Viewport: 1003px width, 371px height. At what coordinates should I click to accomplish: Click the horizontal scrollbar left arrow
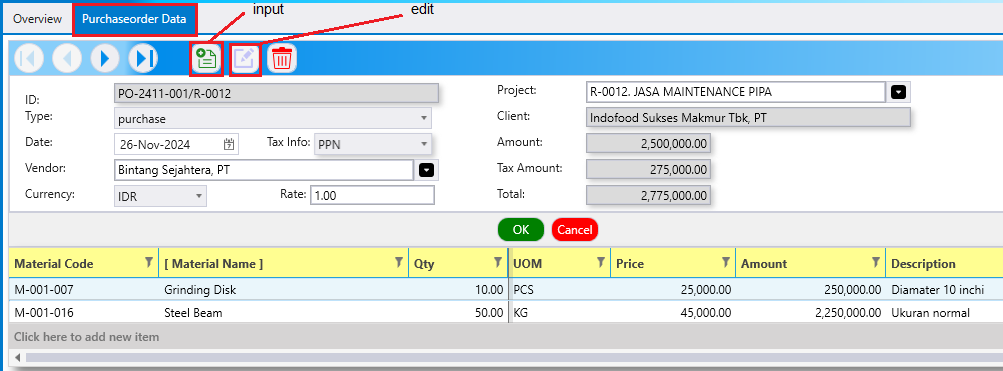[x=17, y=357]
